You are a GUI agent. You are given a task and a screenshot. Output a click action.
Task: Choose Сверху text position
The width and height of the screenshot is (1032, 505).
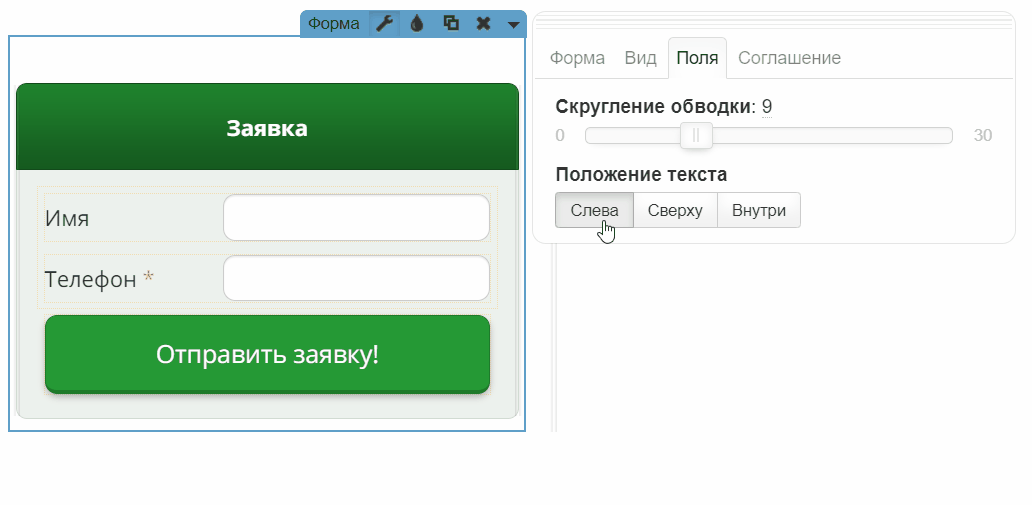675,211
